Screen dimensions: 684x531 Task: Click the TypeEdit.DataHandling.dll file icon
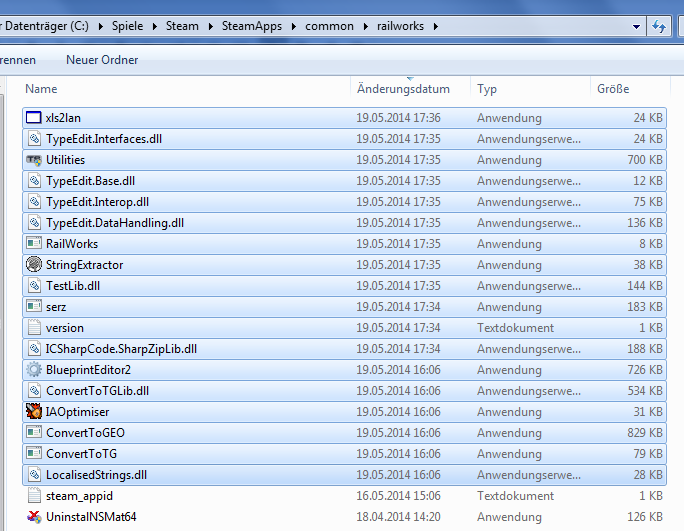coord(34,223)
